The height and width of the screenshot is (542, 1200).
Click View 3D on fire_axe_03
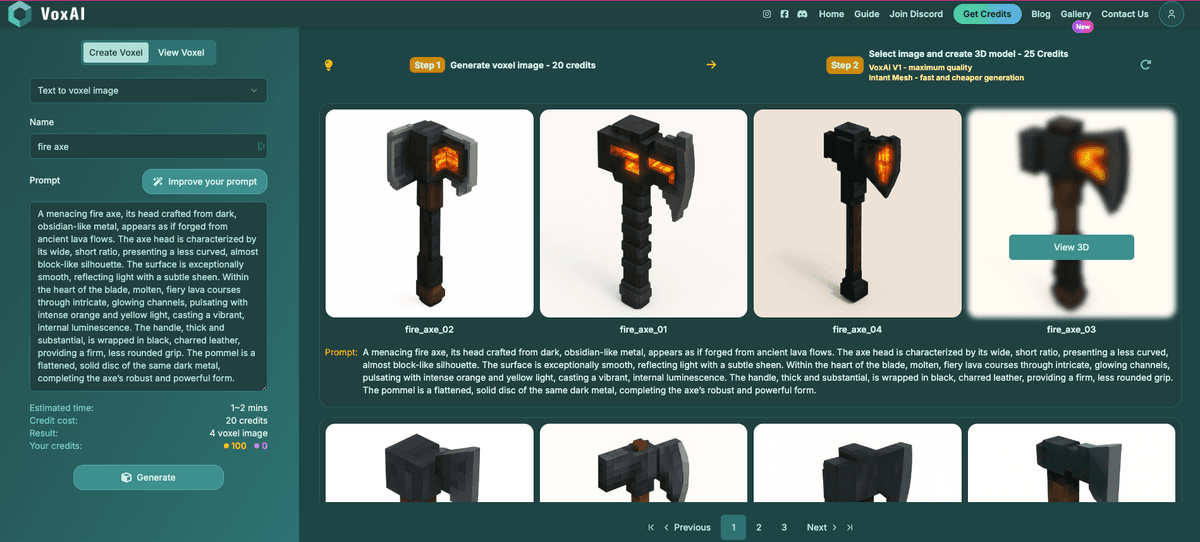click(1071, 247)
